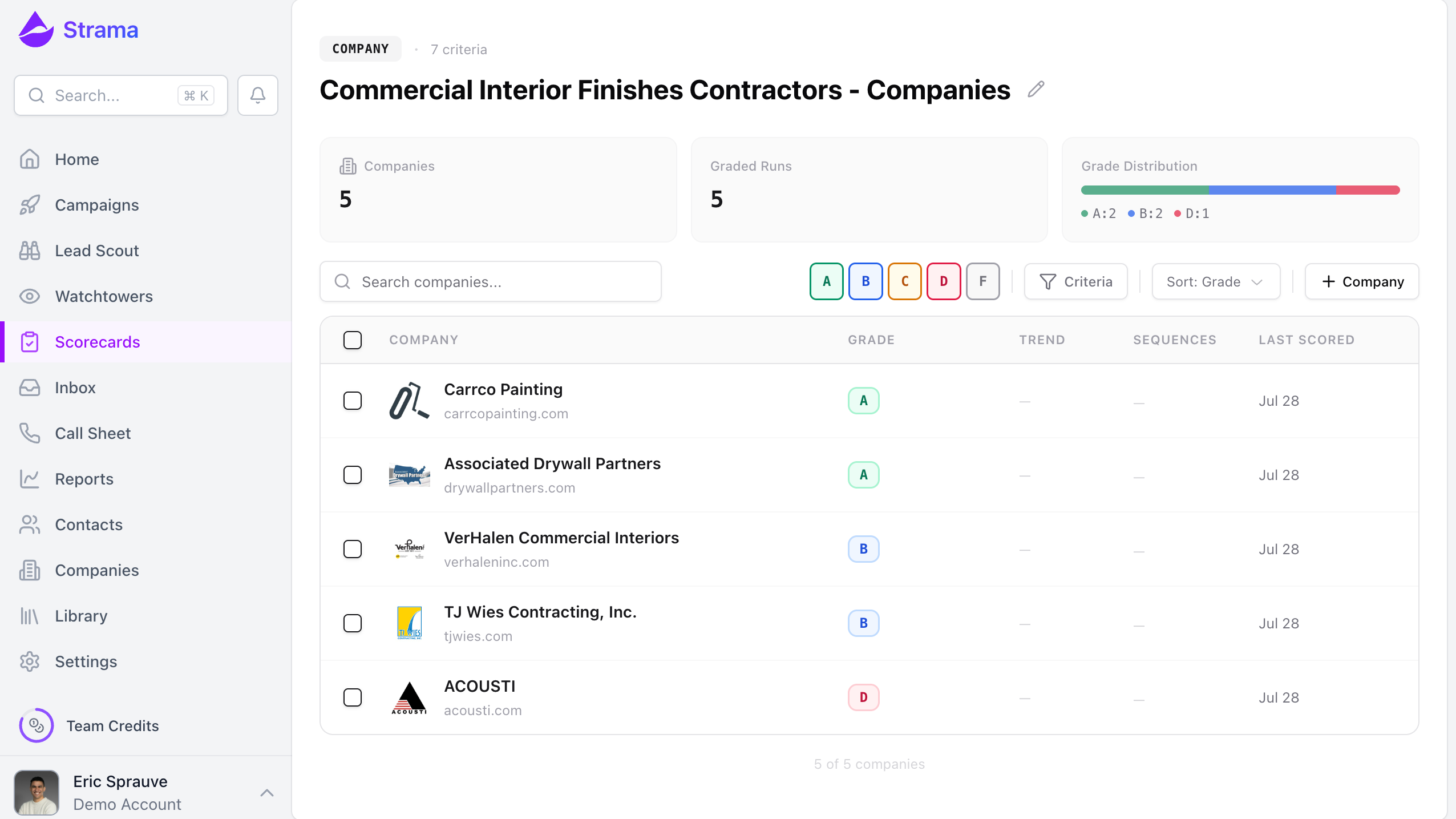Open the Sort: Grade dropdown
This screenshot has height=819, width=1456.
1216,281
